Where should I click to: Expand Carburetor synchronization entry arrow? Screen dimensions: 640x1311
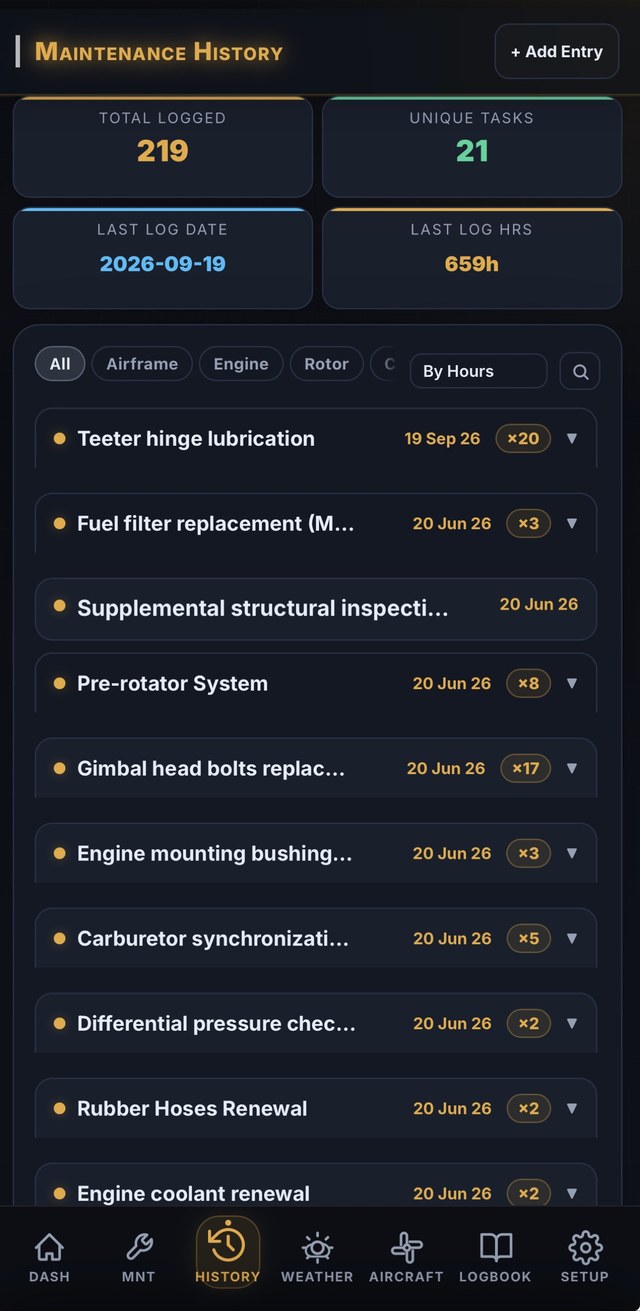point(572,938)
